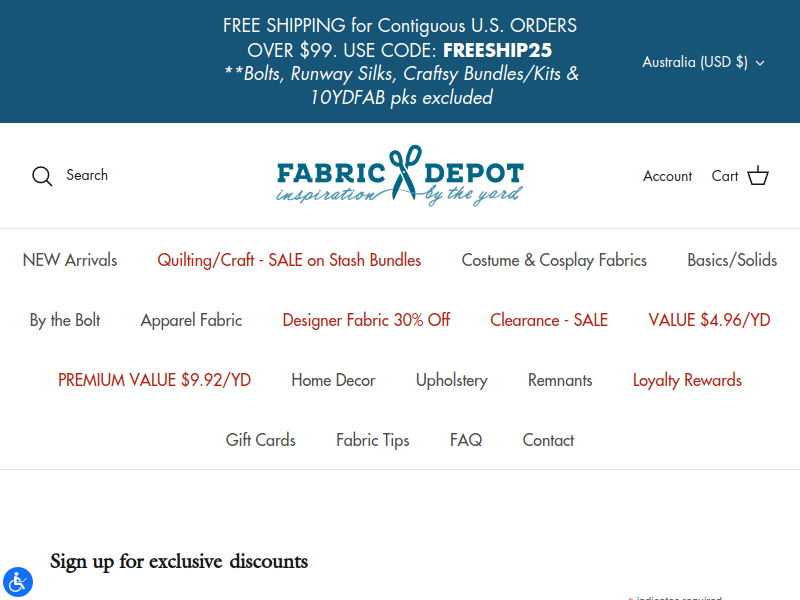Open the Loyalty Rewards page
Screen dimensions: 800x600
[687, 380]
